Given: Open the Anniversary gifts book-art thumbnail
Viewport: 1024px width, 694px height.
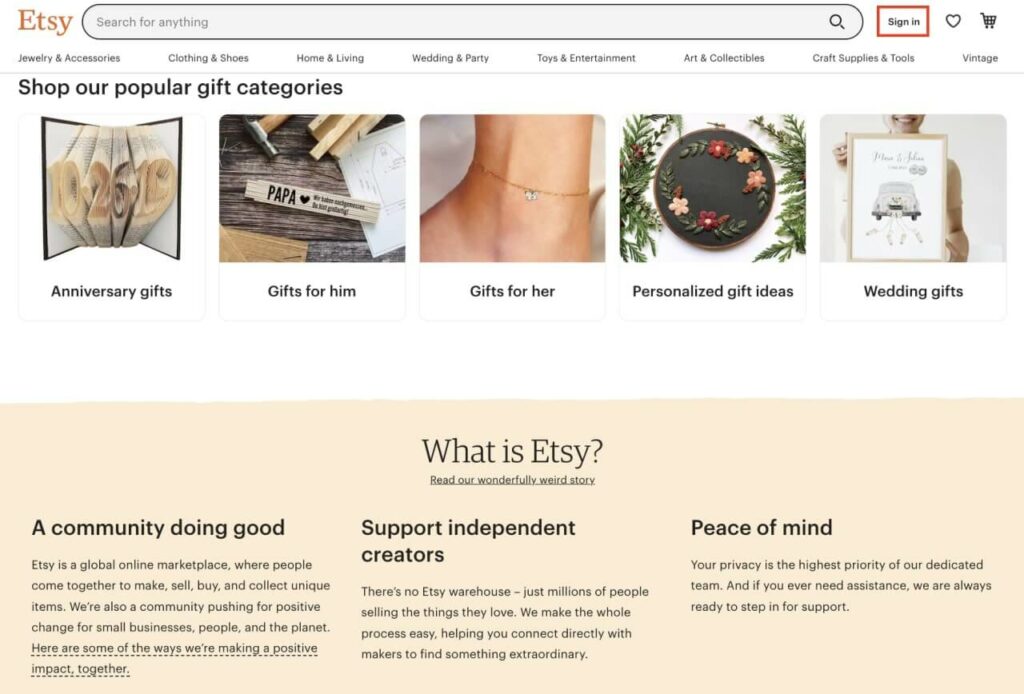Looking at the screenshot, I should (112, 189).
